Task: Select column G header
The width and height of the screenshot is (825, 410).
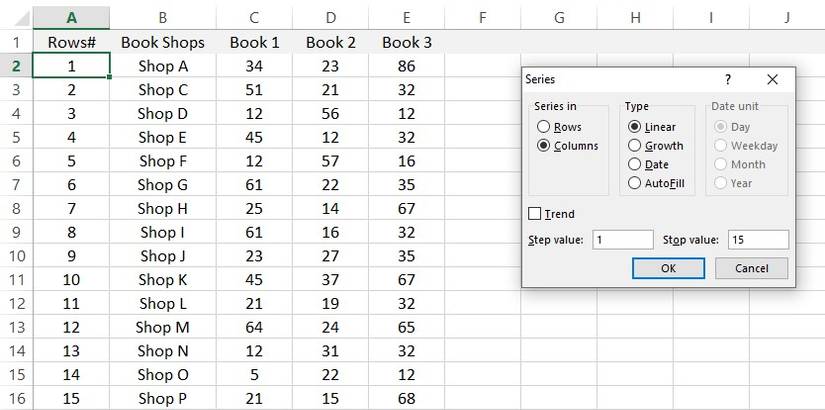Action: (x=559, y=17)
